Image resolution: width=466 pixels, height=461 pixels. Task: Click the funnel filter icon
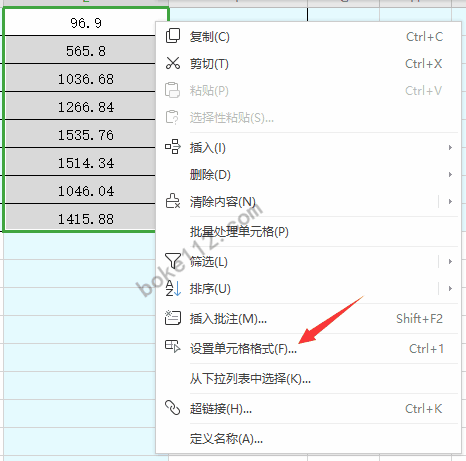pos(173,261)
